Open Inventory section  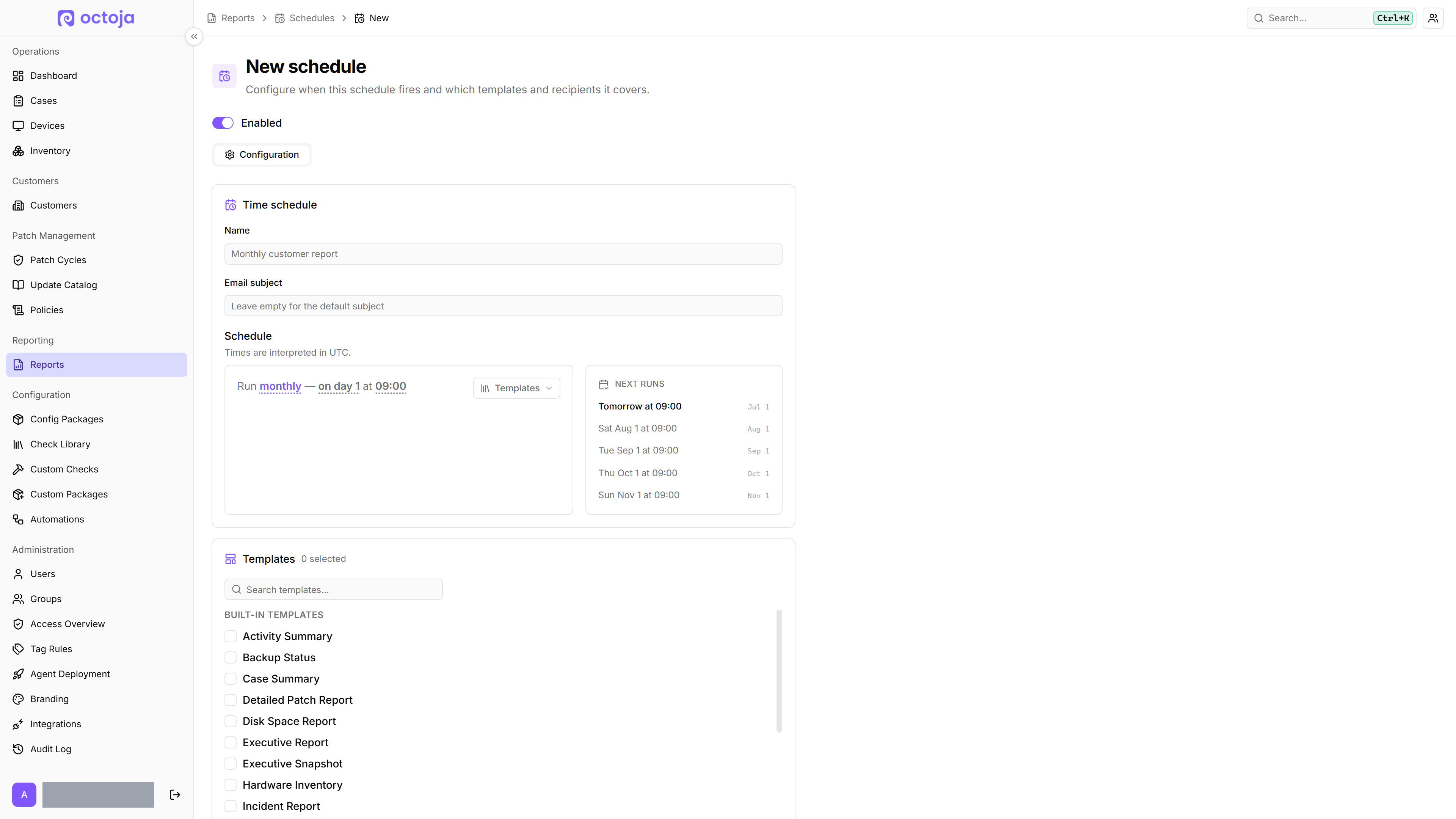97,151
